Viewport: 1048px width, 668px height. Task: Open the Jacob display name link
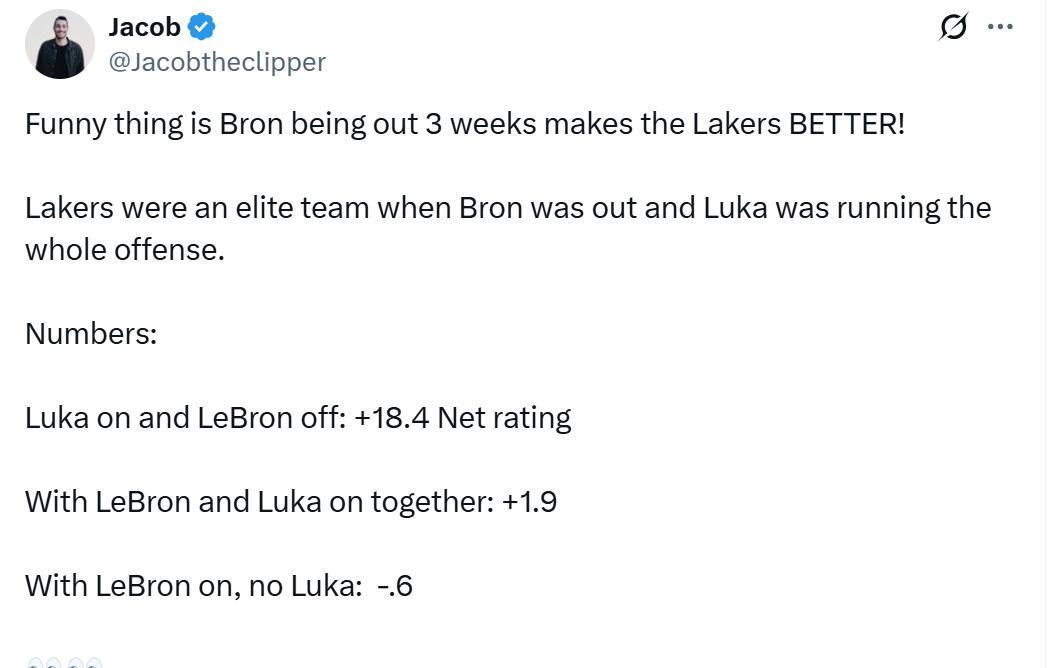point(144,27)
